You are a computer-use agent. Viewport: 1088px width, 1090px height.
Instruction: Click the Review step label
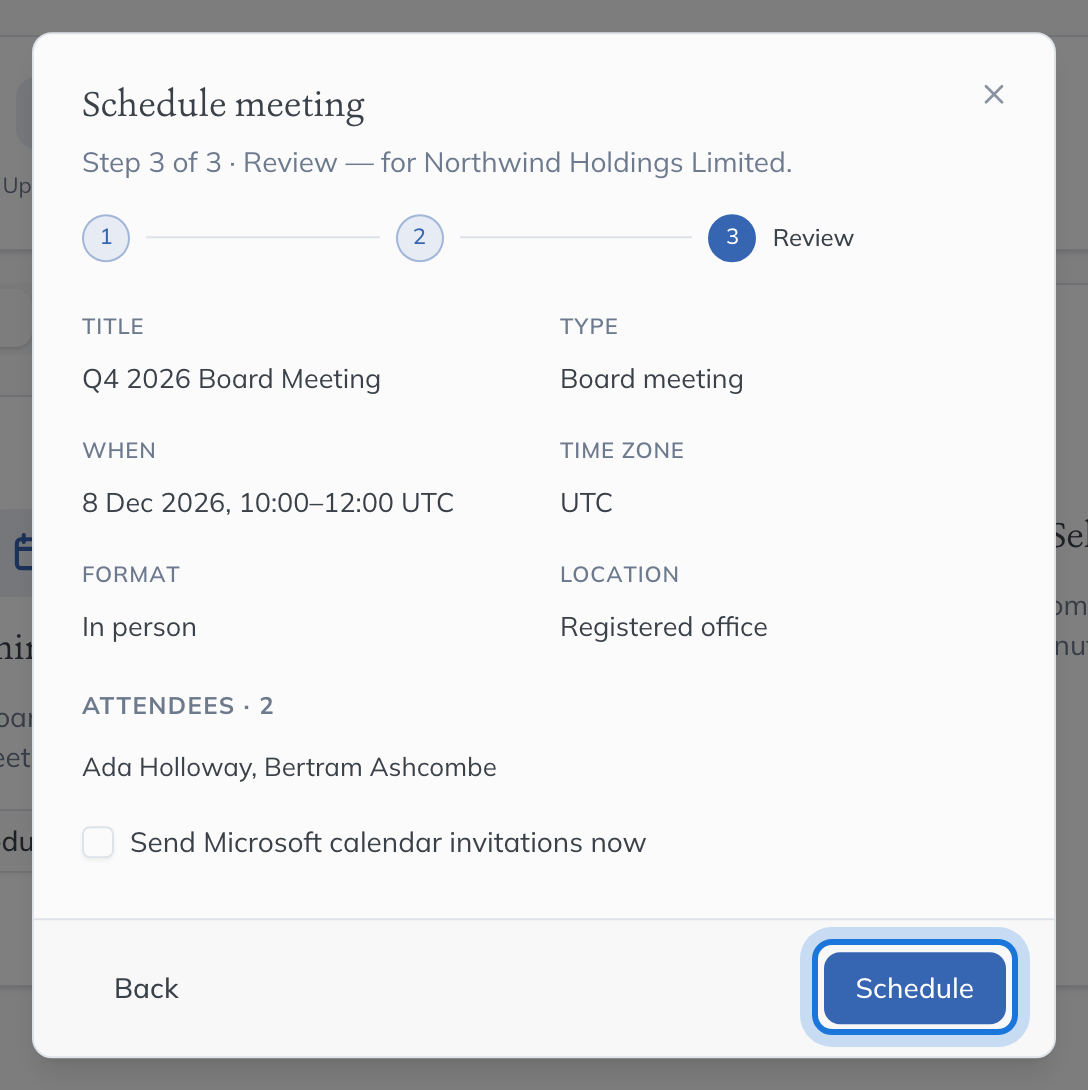tap(813, 238)
